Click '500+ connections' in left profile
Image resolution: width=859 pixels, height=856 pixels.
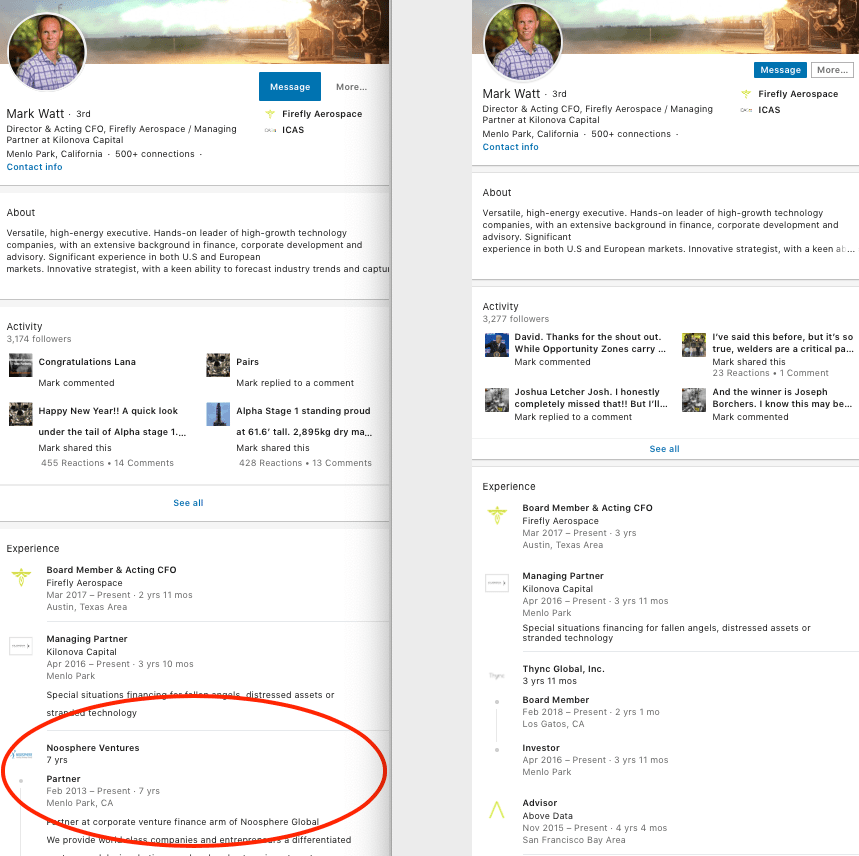154,154
